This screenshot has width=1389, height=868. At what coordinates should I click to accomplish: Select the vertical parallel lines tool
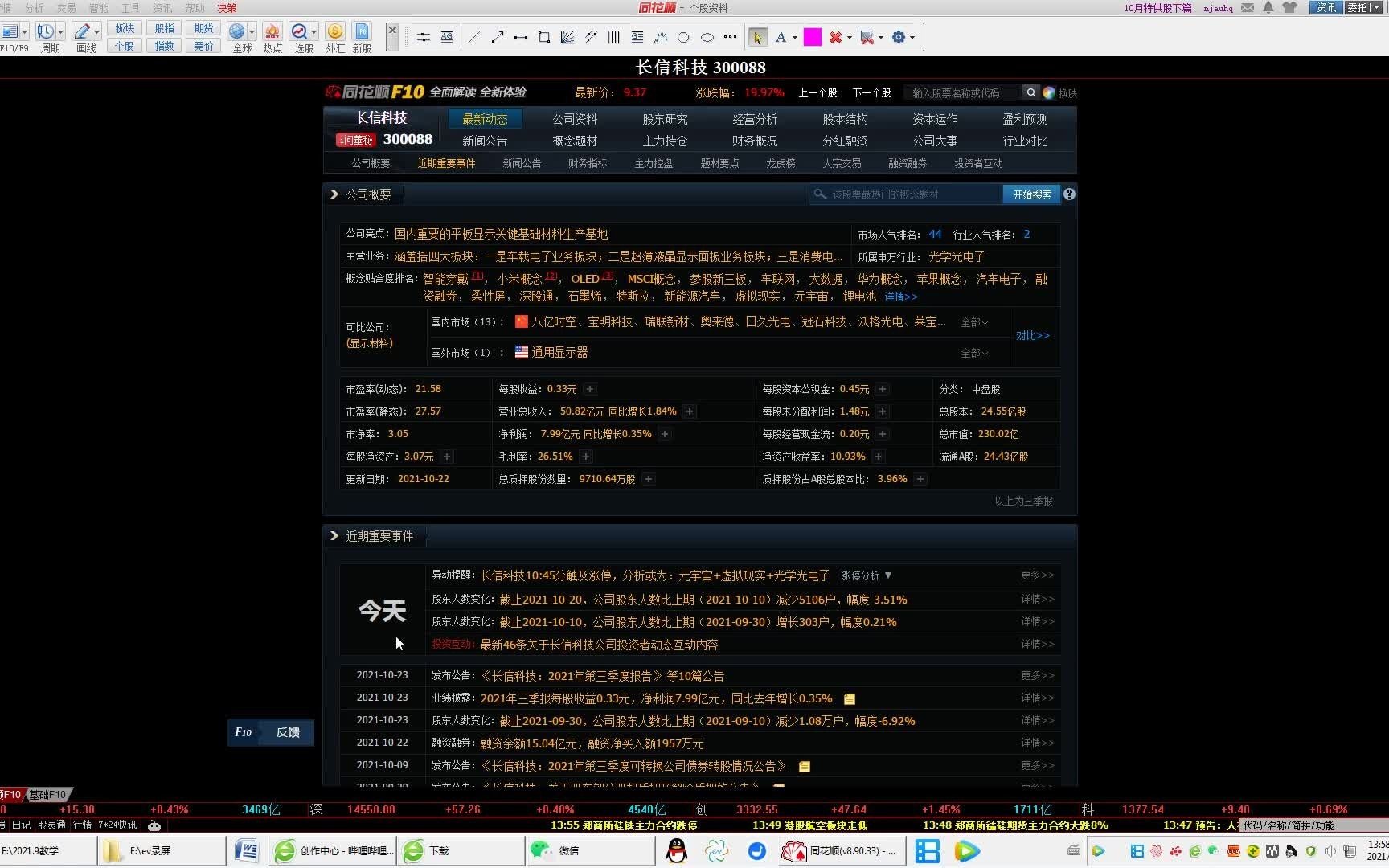pos(614,37)
